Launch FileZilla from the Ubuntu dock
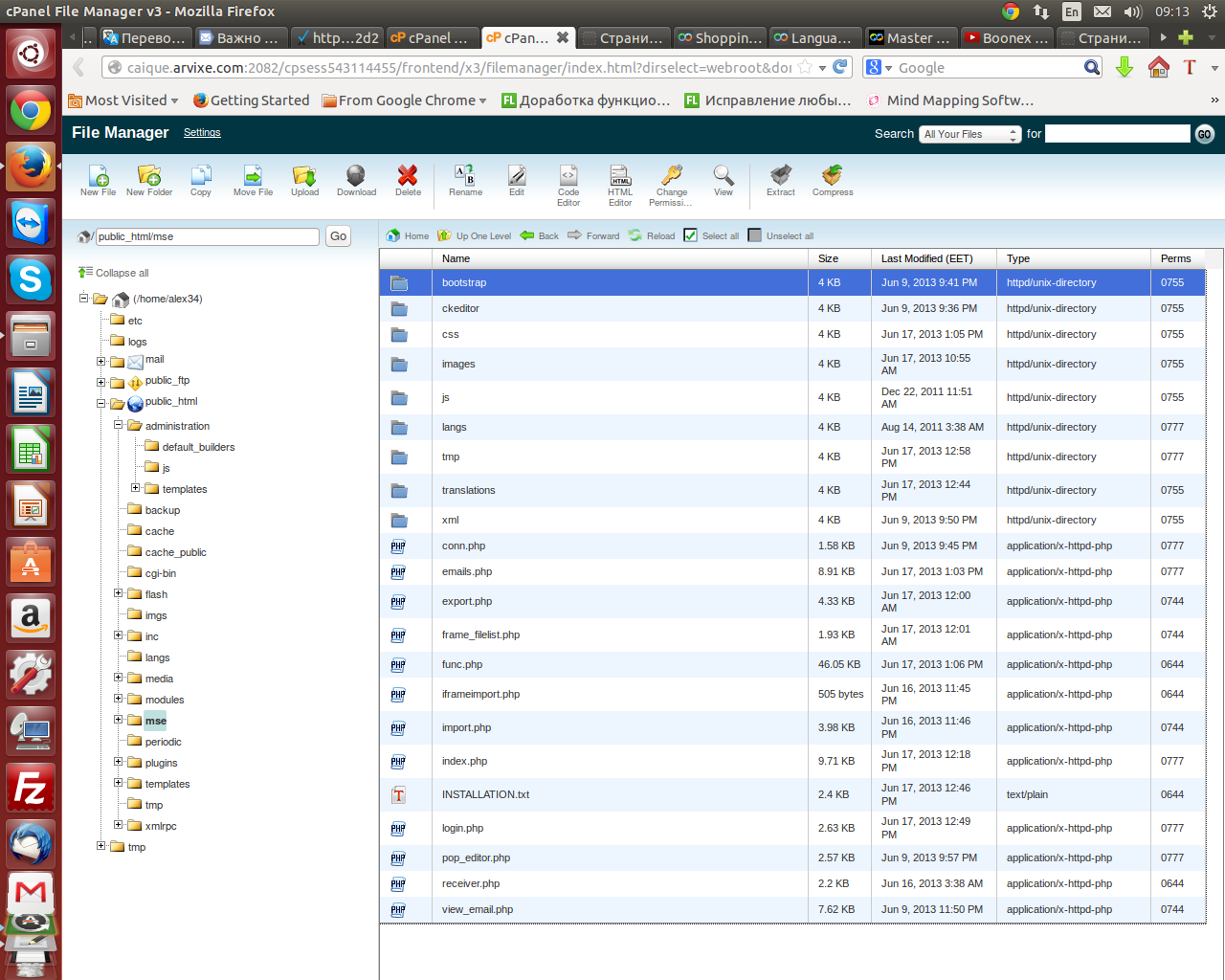Screen dimensions: 1225x980 tap(31, 788)
